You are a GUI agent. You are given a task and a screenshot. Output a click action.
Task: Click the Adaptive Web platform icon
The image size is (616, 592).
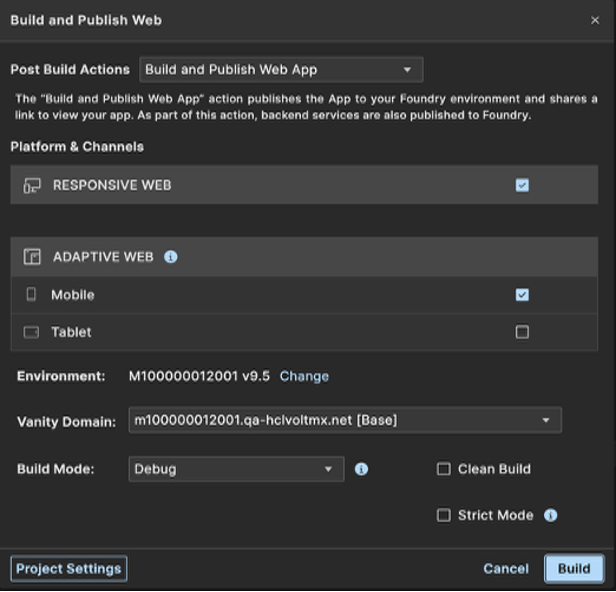tap(32, 257)
